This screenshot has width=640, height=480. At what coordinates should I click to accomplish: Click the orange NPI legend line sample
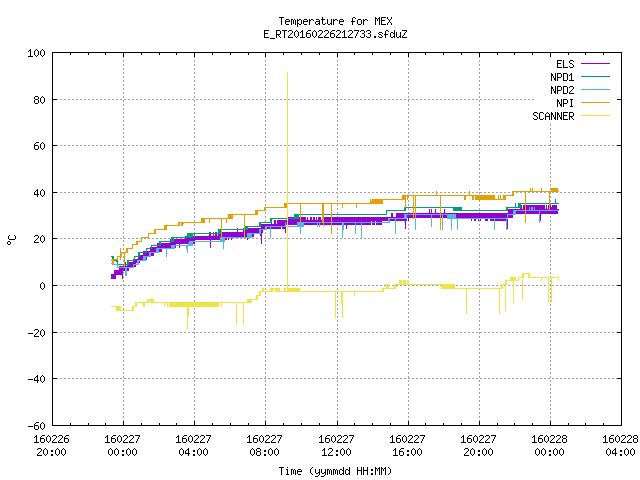[x=595, y=103]
